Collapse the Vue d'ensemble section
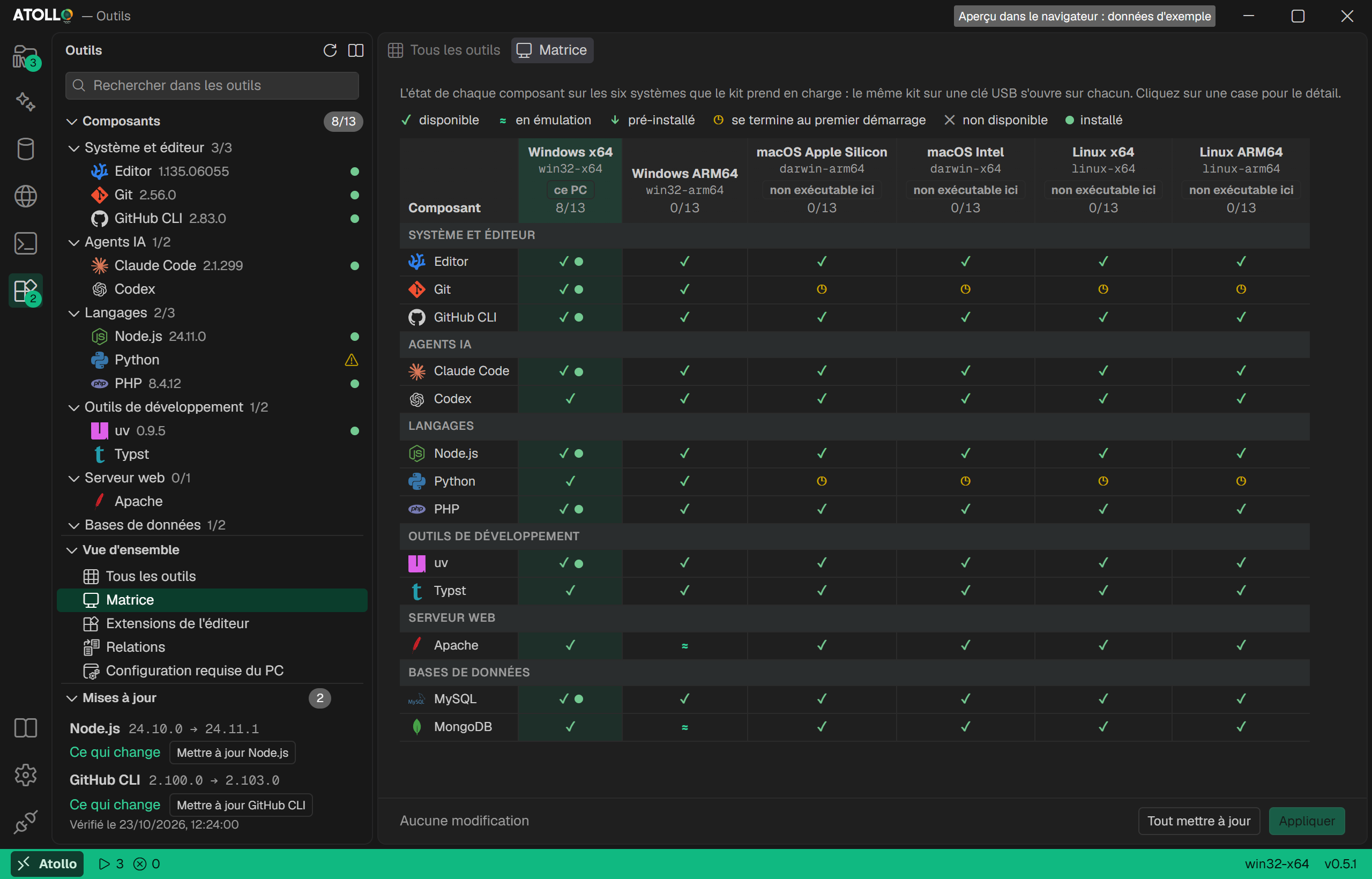1372x879 pixels. point(72,550)
